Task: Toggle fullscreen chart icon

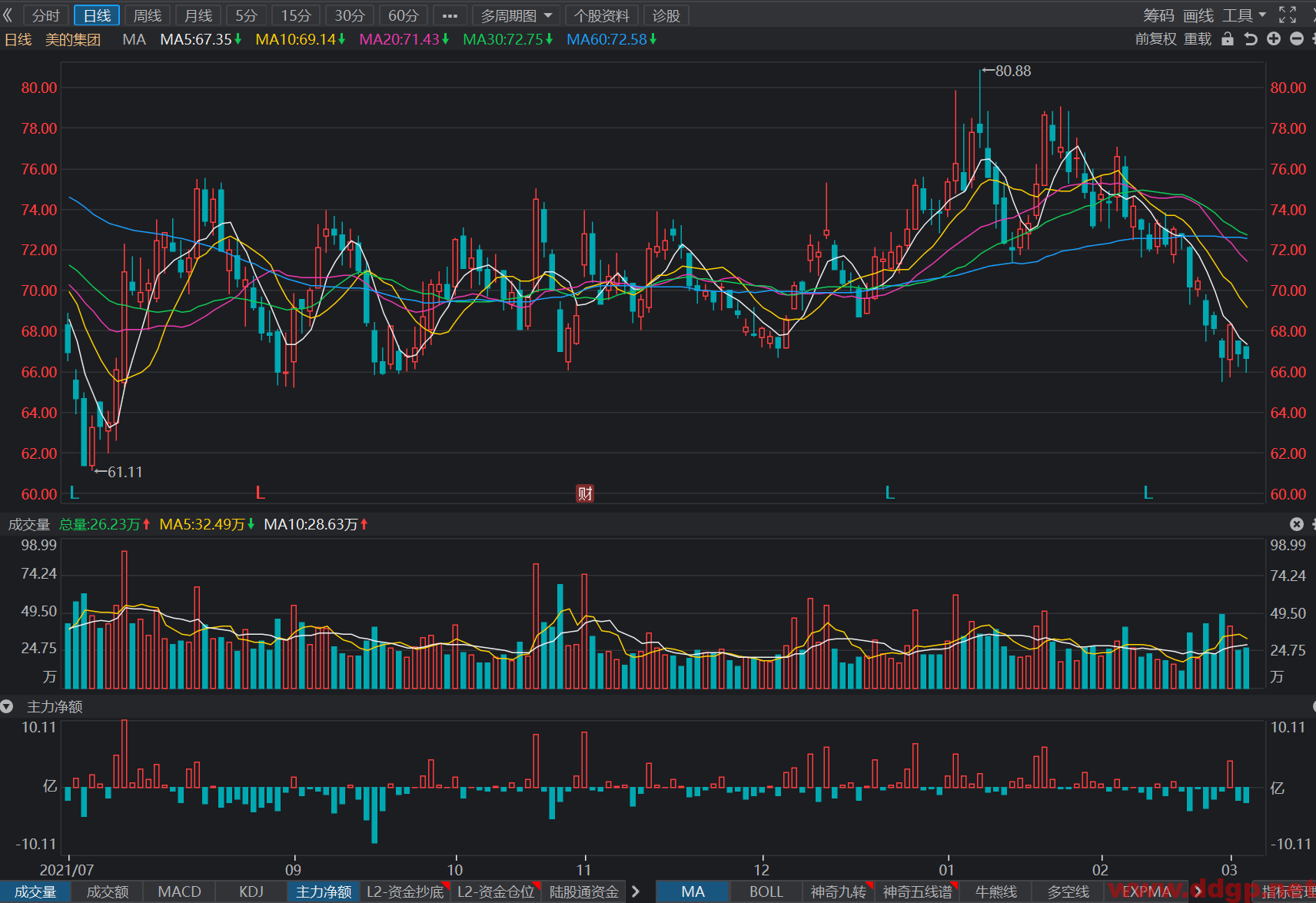Action: point(1288,15)
